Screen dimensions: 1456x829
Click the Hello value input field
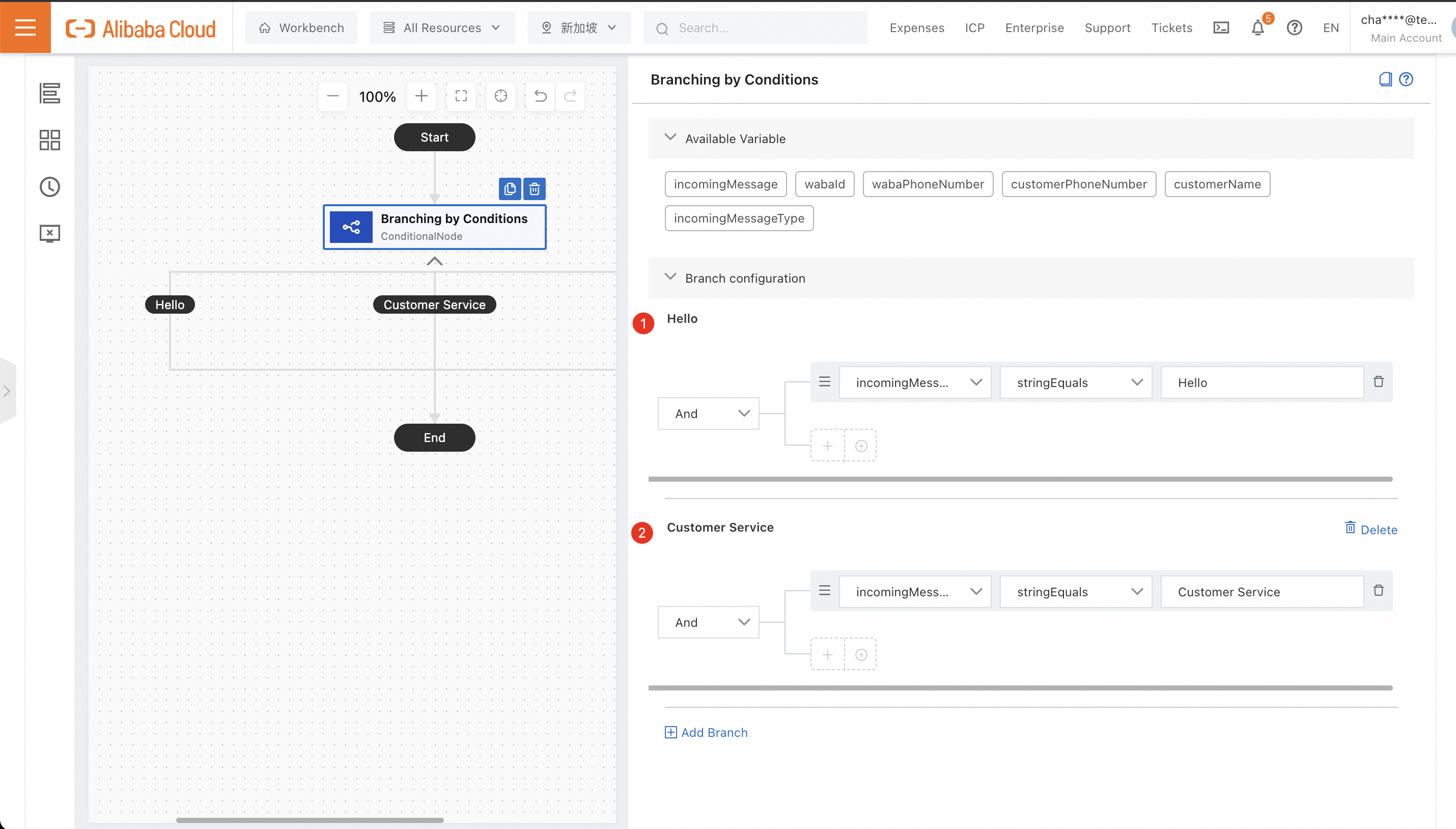tap(1262, 382)
